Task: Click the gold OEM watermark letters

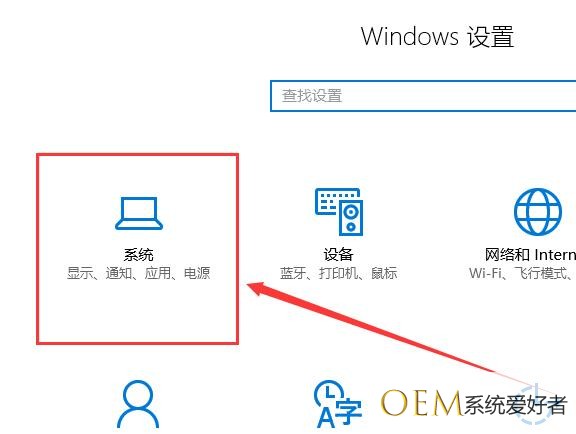Action: tap(421, 403)
